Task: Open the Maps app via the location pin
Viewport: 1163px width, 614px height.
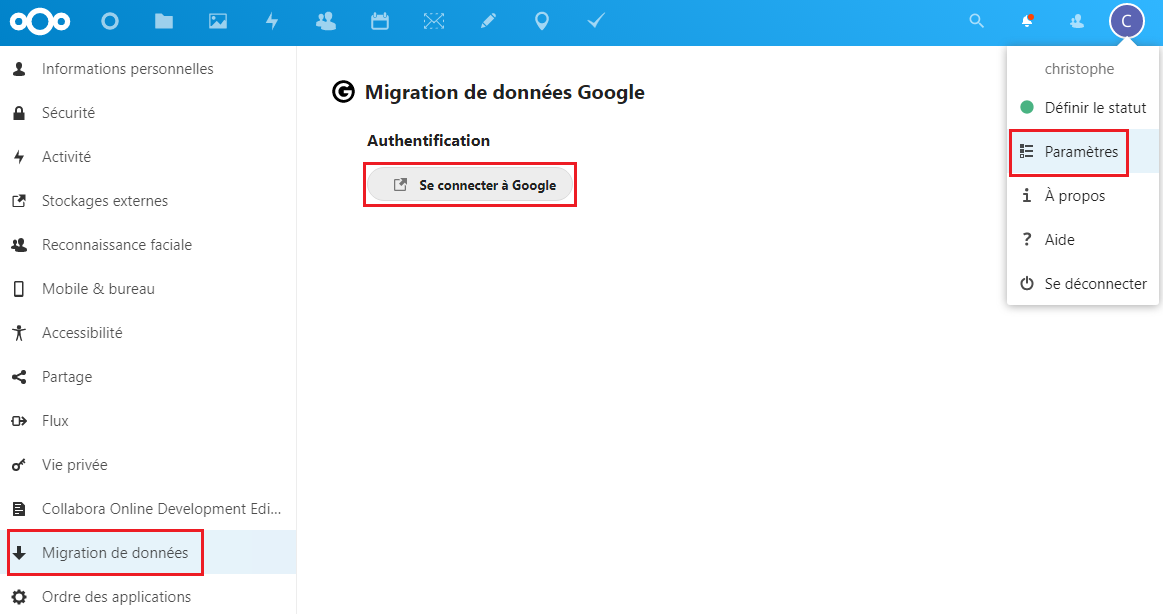Action: [541, 20]
